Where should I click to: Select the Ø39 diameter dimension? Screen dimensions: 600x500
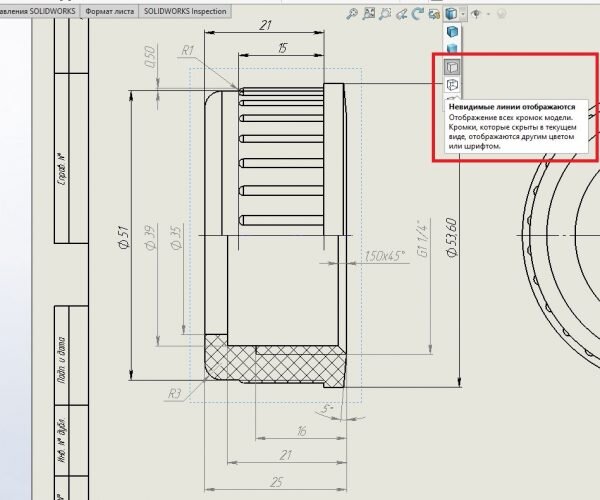[x=150, y=237]
